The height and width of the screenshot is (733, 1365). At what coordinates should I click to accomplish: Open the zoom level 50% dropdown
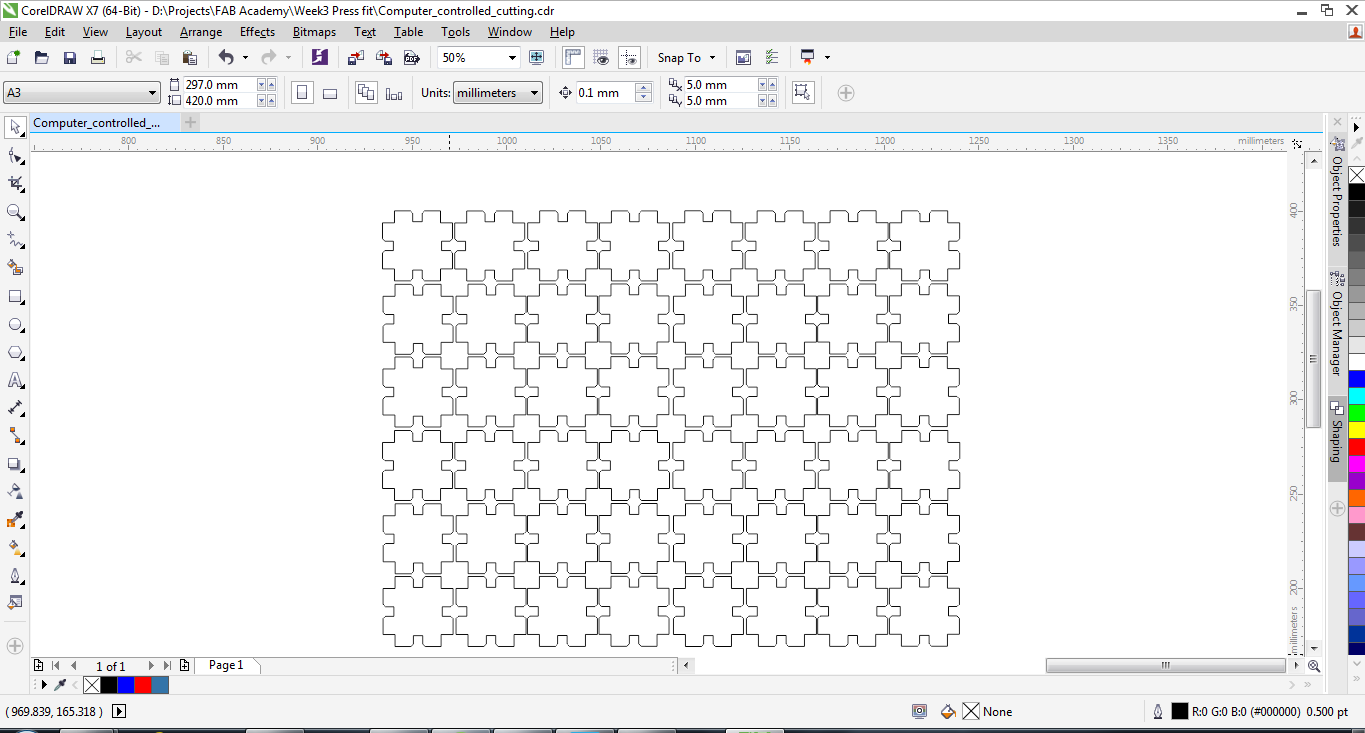[x=512, y=58]
